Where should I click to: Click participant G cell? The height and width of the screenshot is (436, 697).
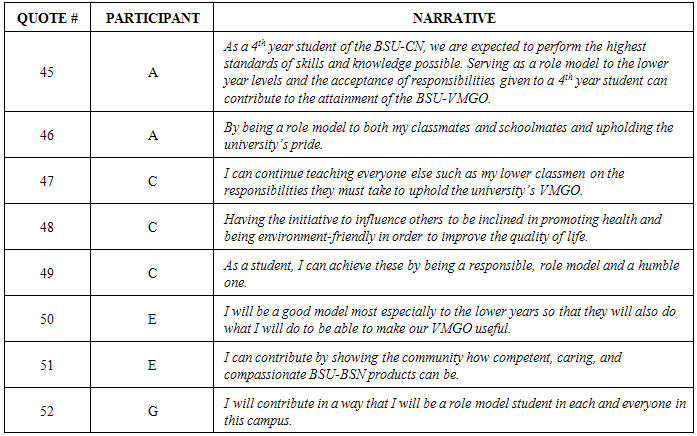[x=152, y=411]
